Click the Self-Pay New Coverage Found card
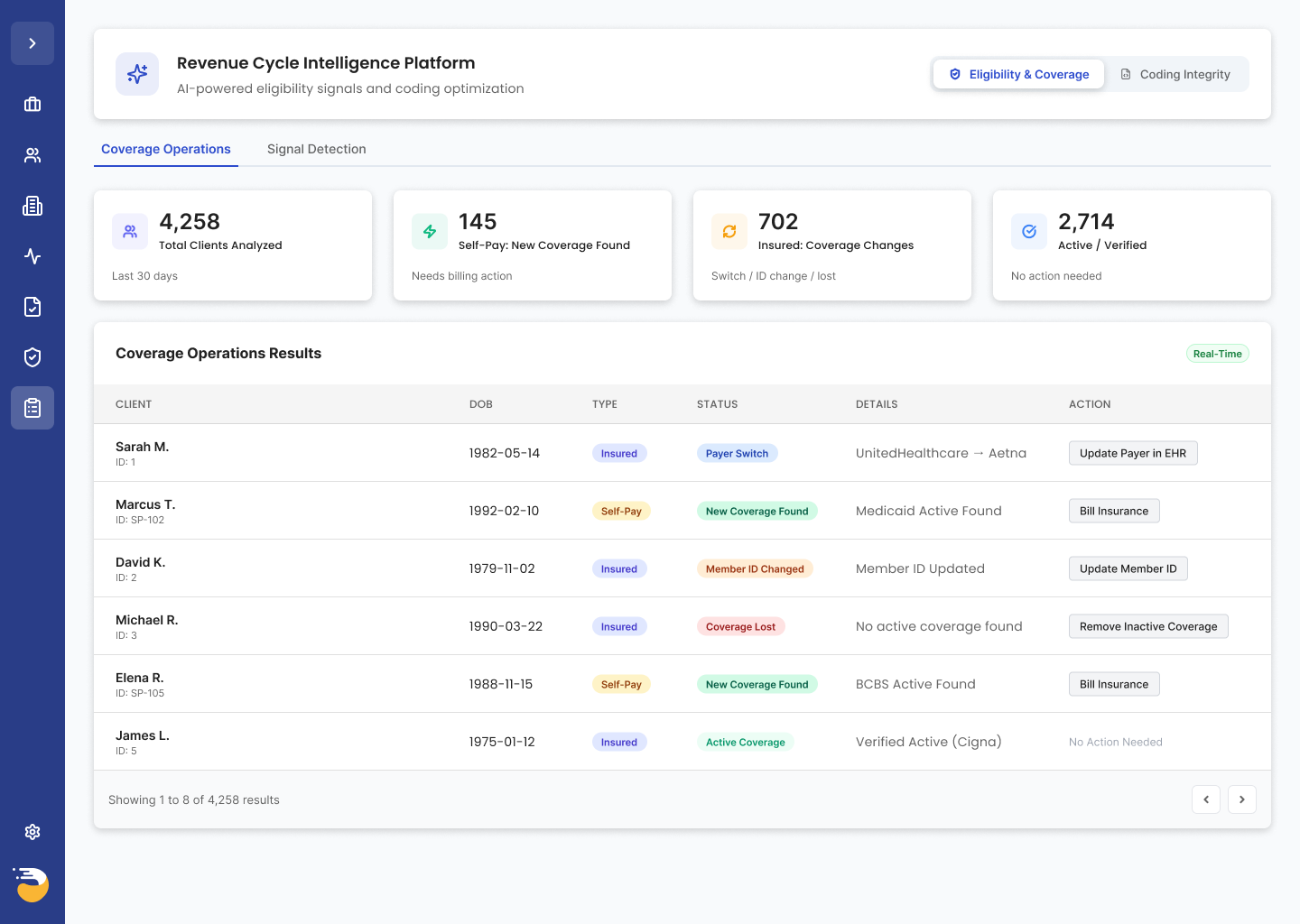The width and height of the screenshot is (1300, 924). click(x=533, y=245)
